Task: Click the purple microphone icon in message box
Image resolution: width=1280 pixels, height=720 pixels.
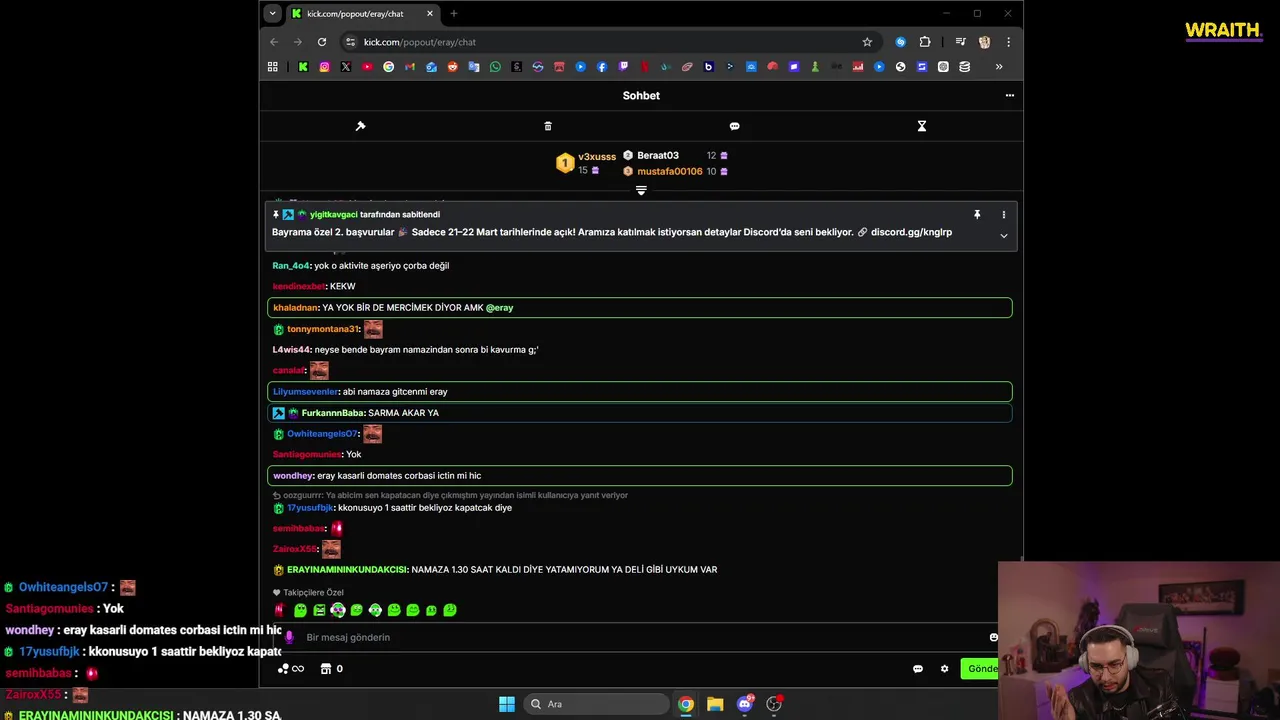Action: click(x=289, y=637)
